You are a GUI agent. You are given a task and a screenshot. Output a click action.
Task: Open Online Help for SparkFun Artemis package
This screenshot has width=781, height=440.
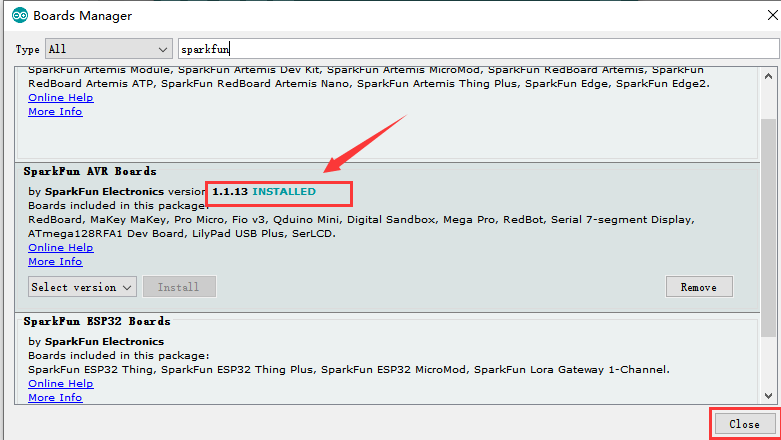pyautogui.click(x=60, y=98)
